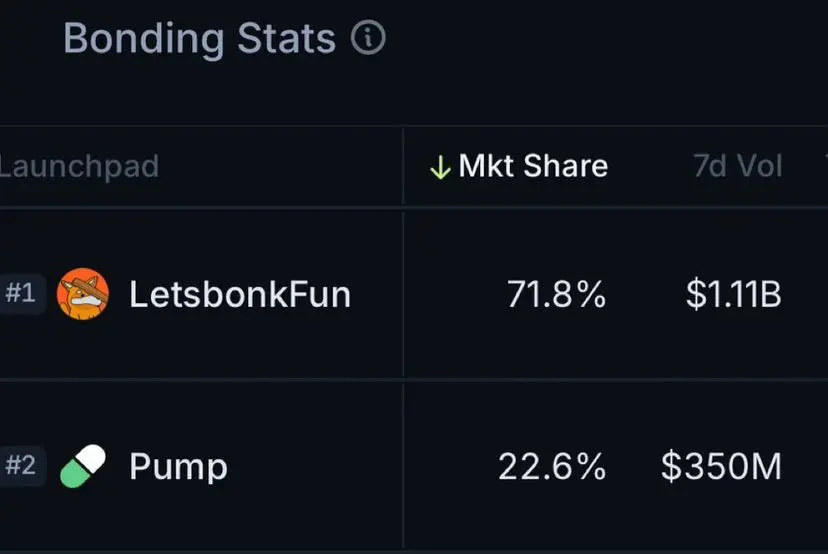Click the green sort arrow beside Mkt Share
This screenshot has width=828, height=554.
click(440, 167)
